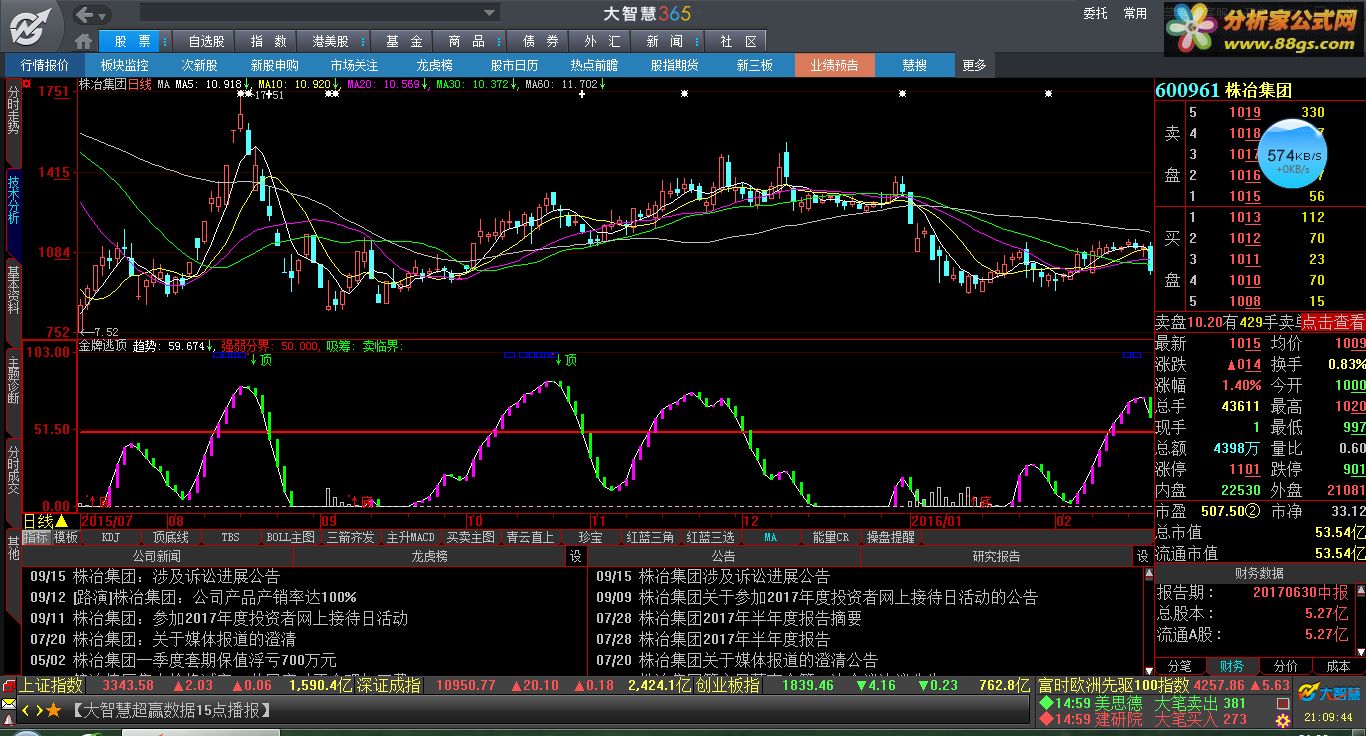Apply the TBS indicator

(x=230, y=537)
